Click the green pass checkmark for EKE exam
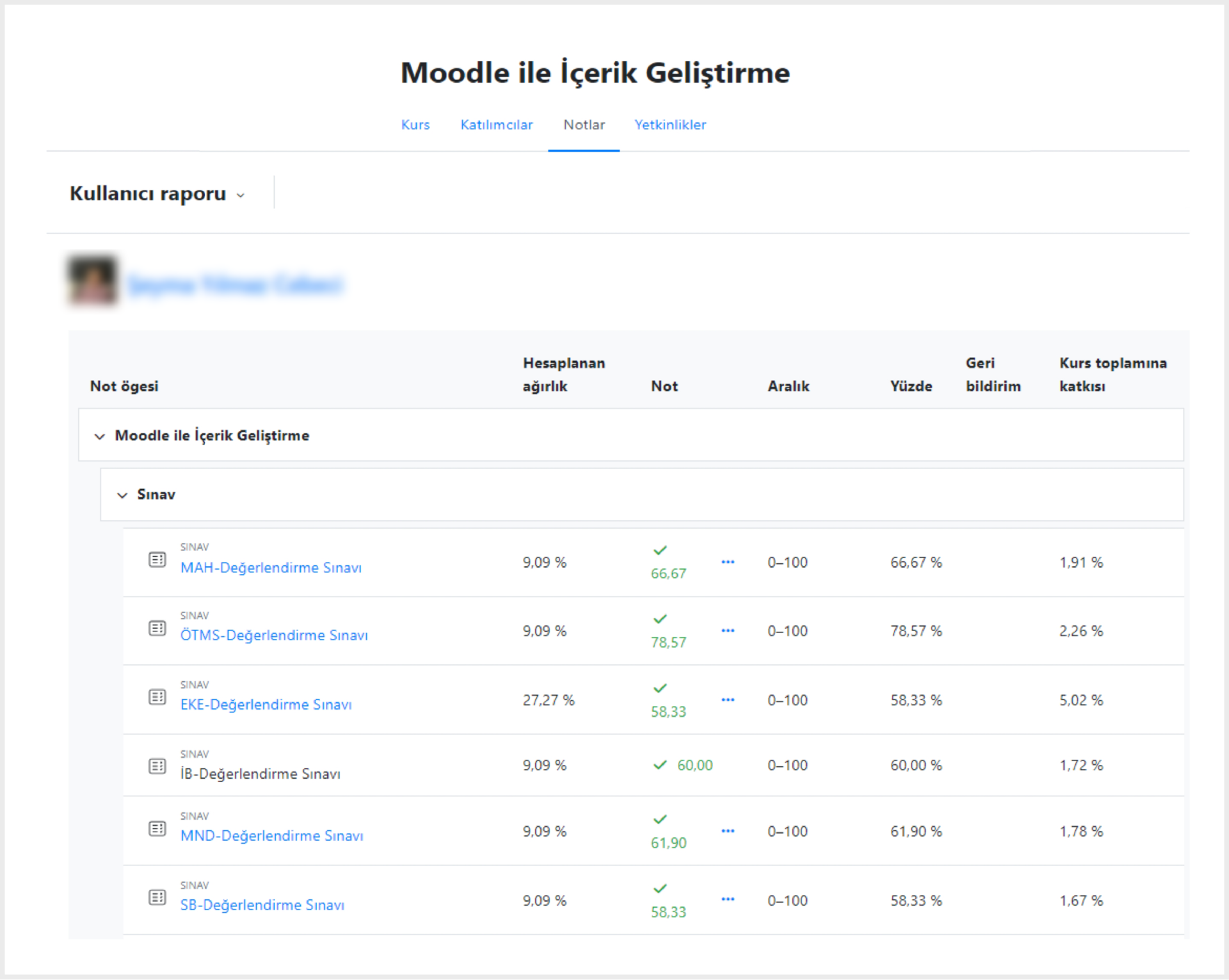The width and height of the screenshot is (1229, 980). [x=660, y=688]
